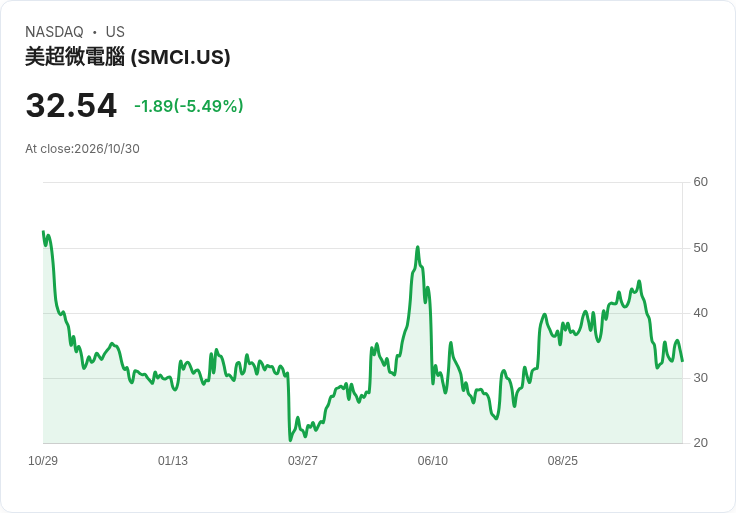Click the 30 price axis label

[700, 378]
